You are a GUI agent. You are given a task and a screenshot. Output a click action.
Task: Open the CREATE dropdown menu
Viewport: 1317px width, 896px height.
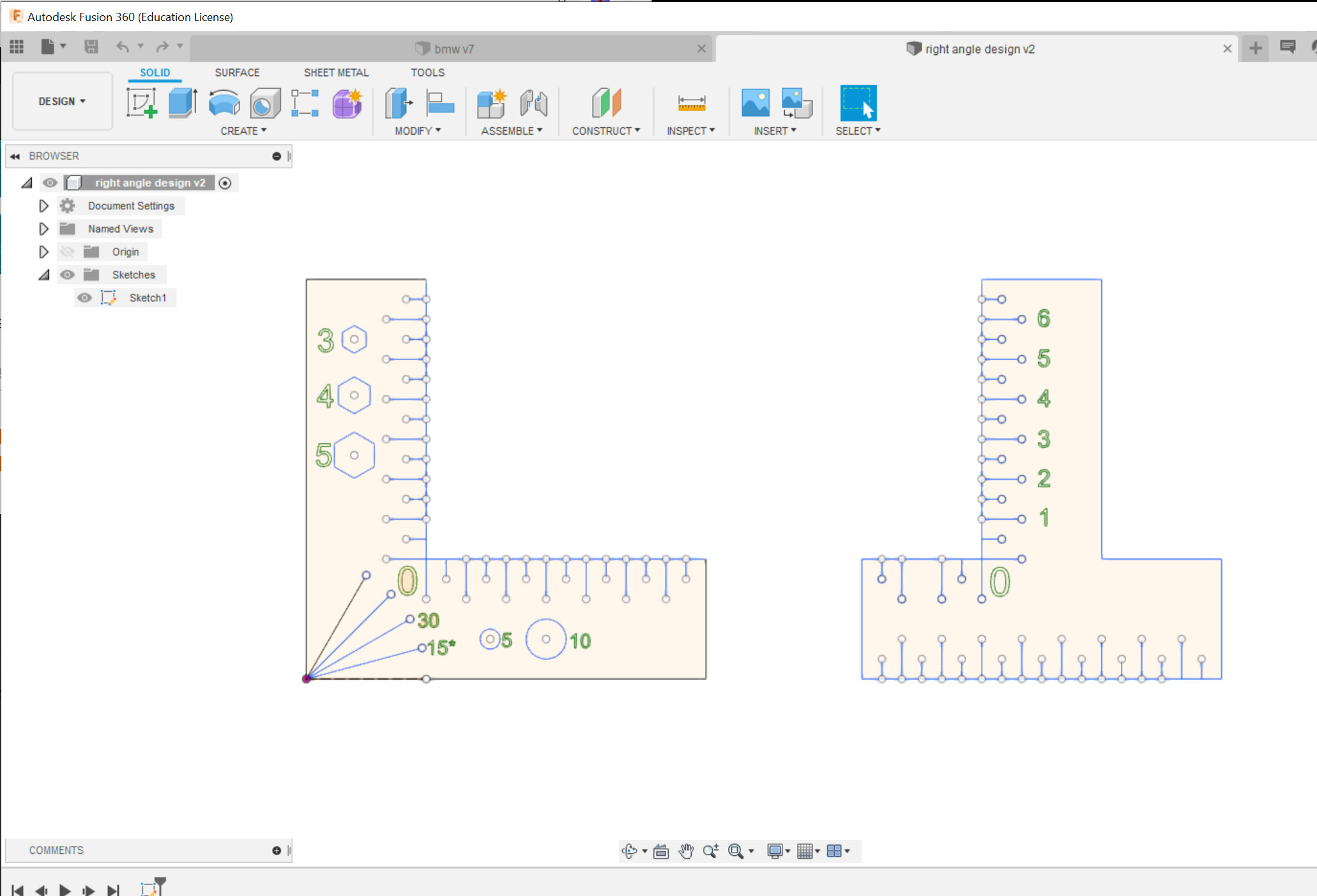tap(243, 131)
